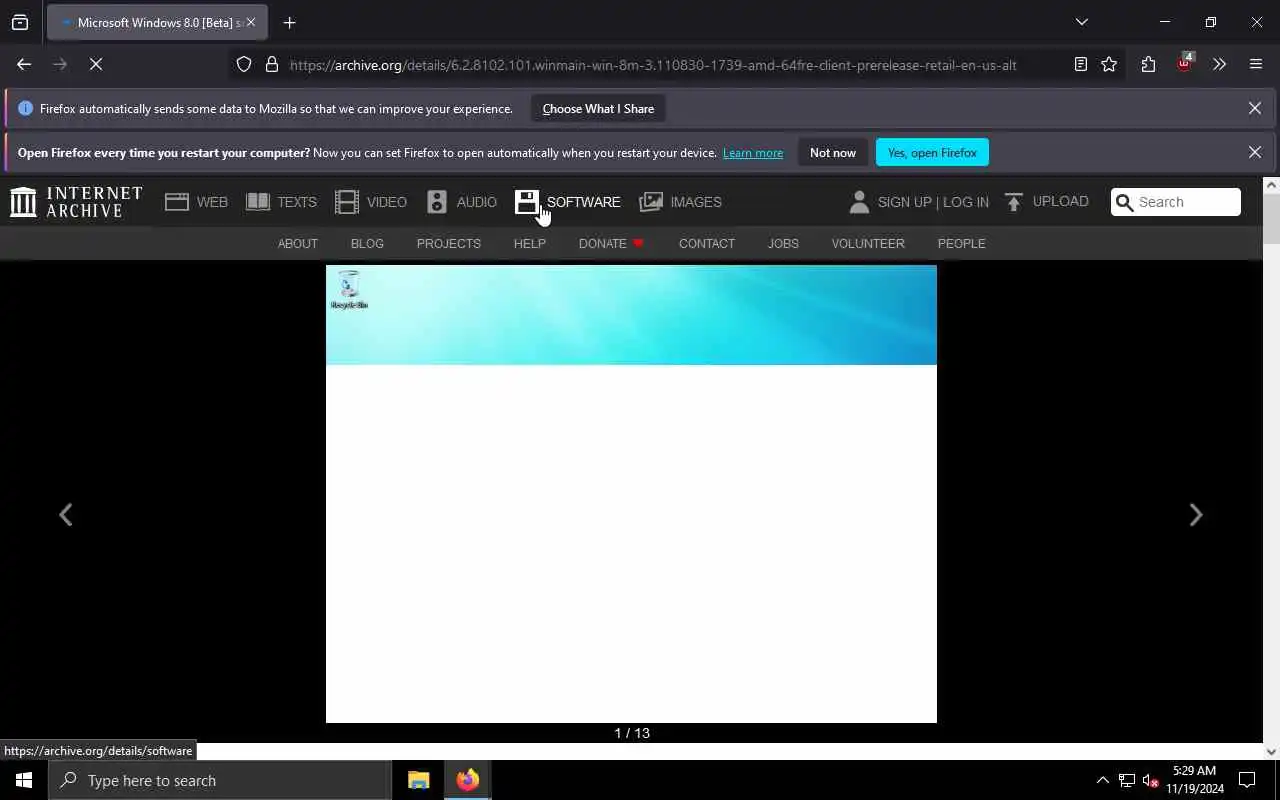
Task: Click the UPLOAD link
Action: (1046, 202)
